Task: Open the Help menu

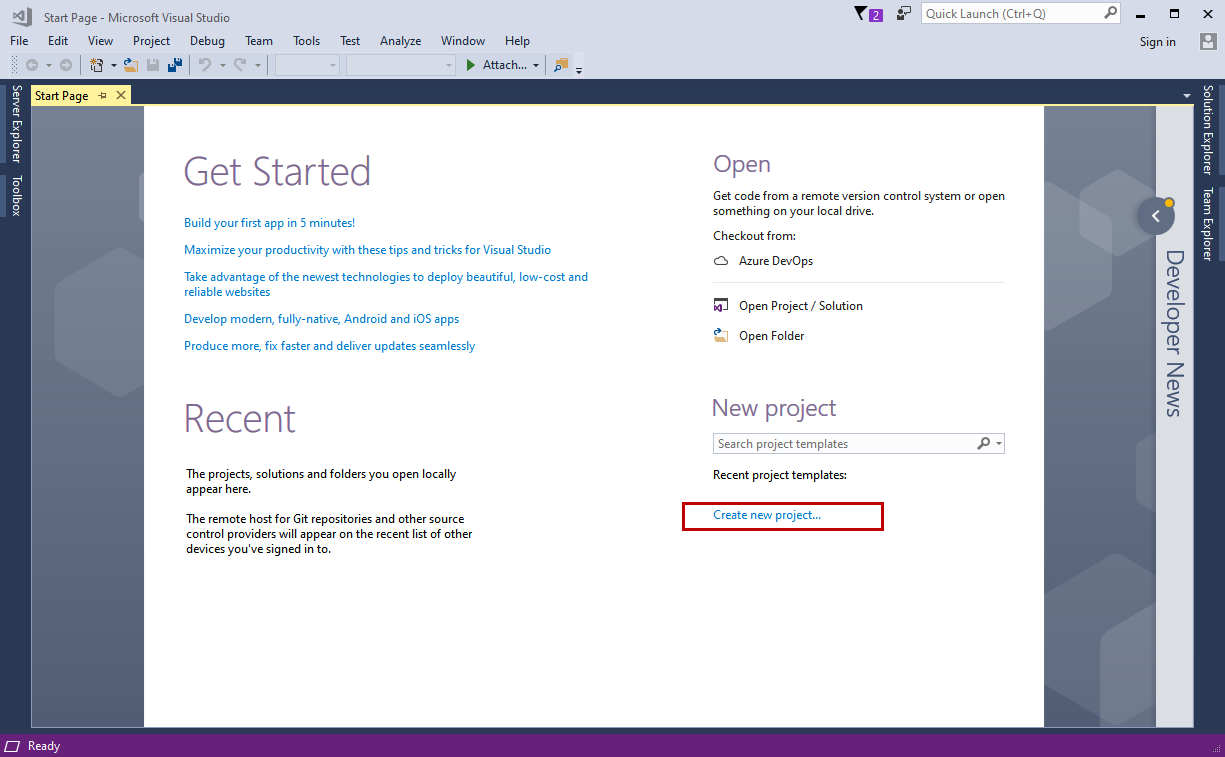Action: click(x=517, y=41)
